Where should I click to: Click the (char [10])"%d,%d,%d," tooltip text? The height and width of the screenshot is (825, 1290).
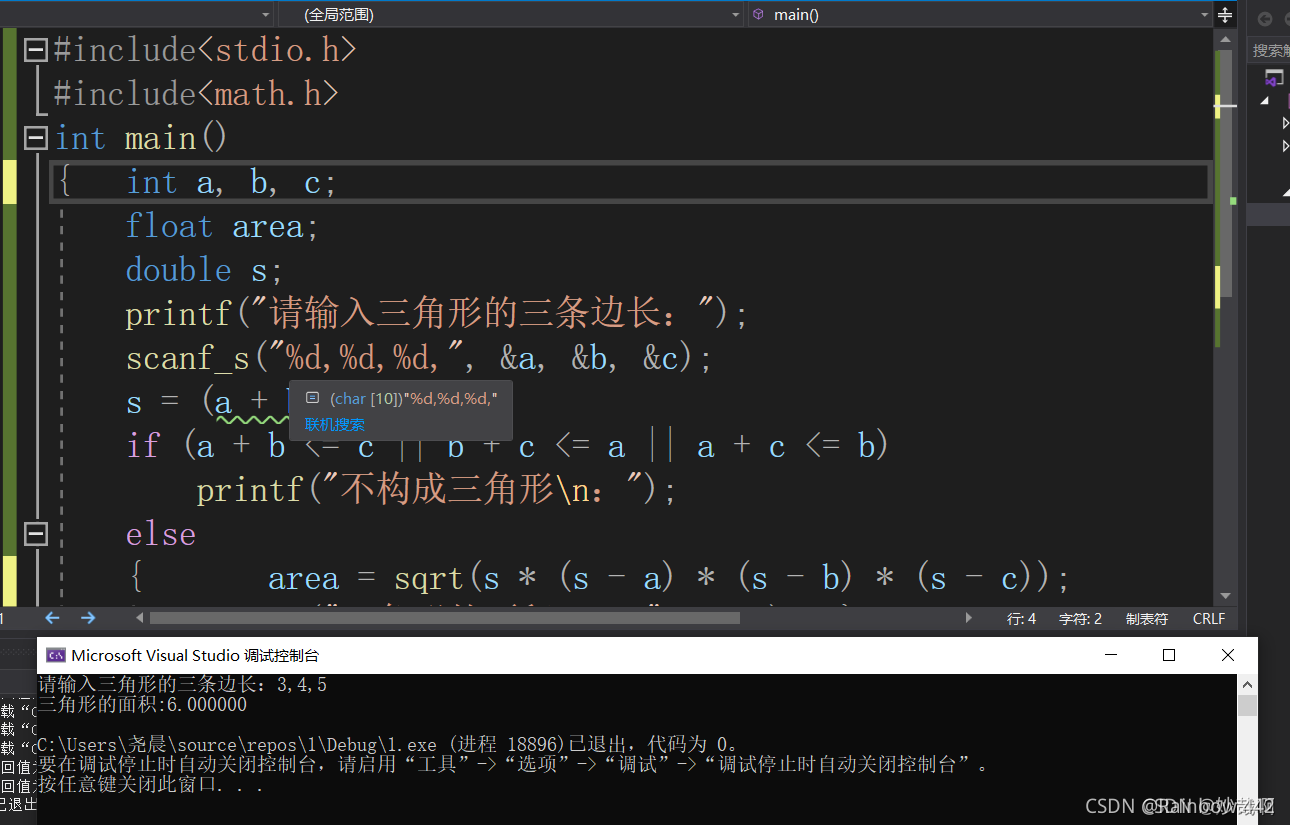coord(414,398)
